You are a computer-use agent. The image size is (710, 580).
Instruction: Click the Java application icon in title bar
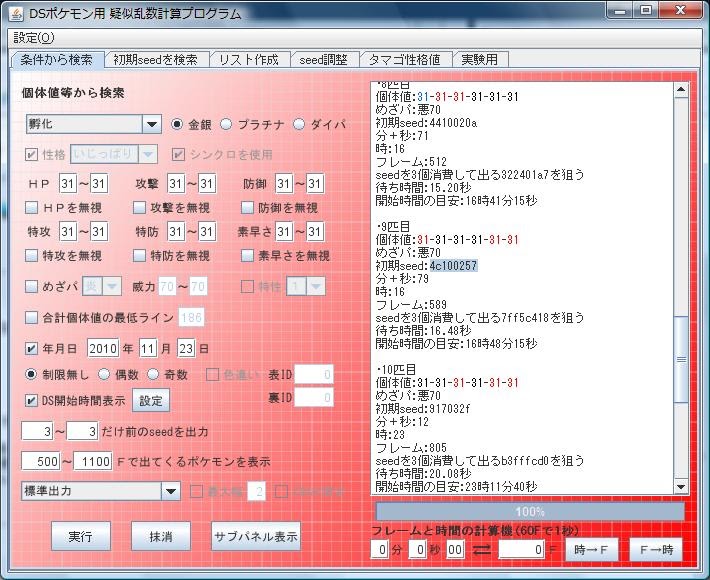[x=17, y=13]
